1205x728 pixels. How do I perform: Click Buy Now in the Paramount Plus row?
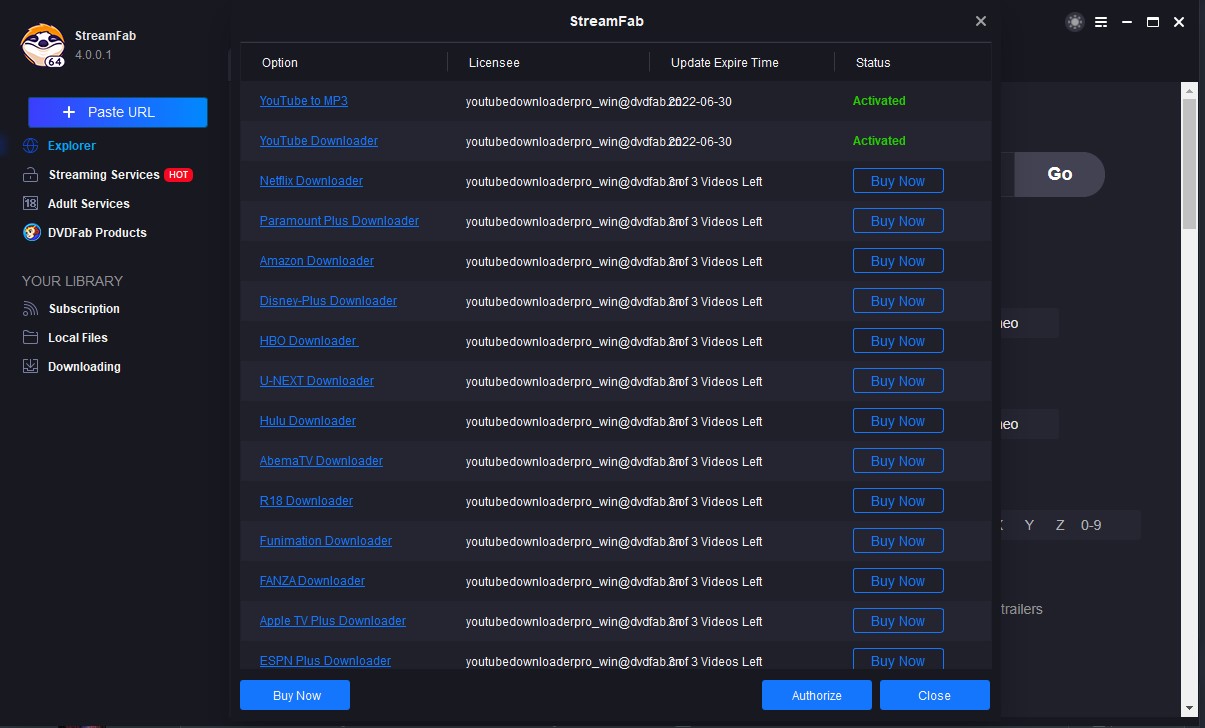[x=898, y=221]
